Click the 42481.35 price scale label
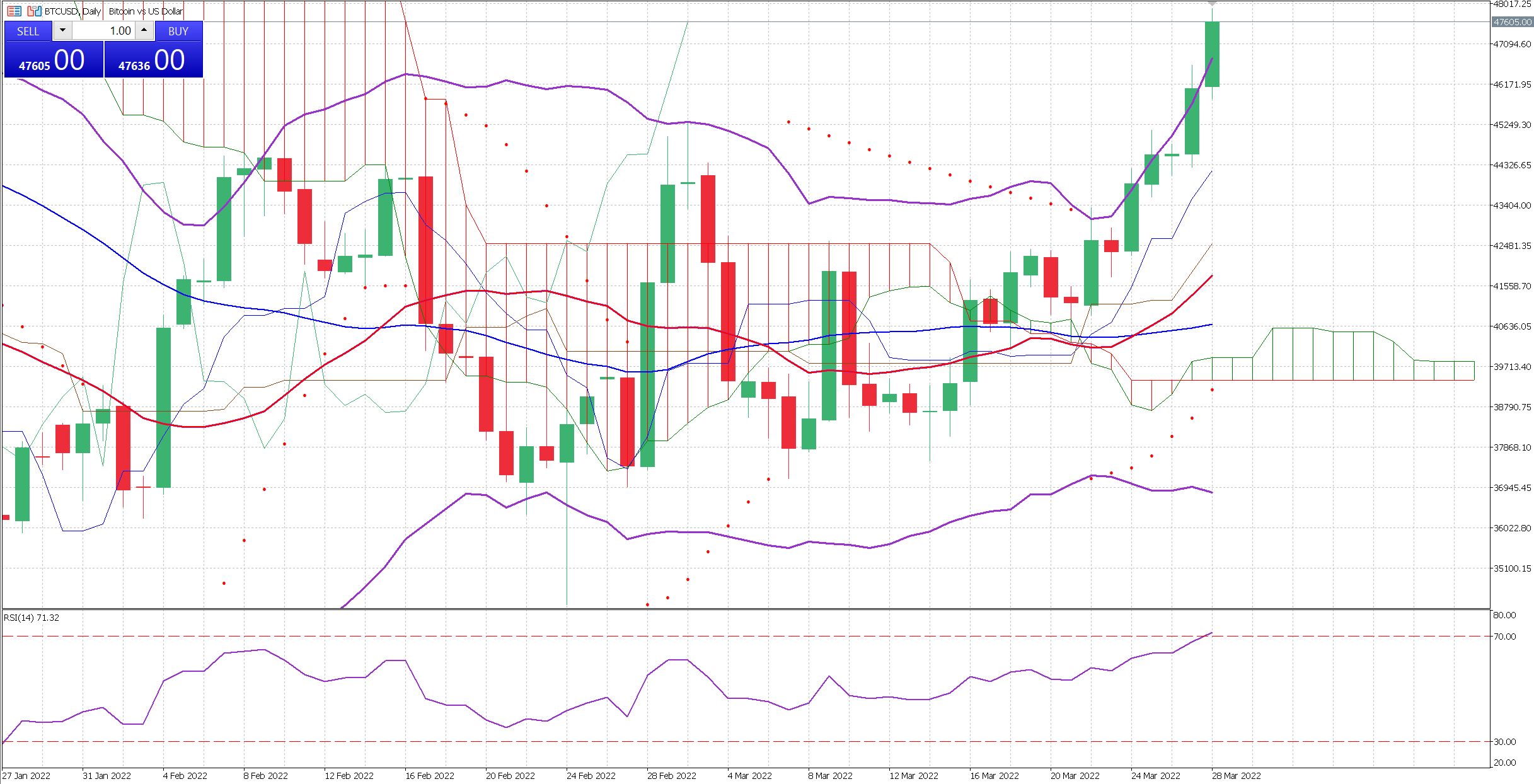The height and width of the screenshot is (784, 1534). click(x=1511, y=246)
